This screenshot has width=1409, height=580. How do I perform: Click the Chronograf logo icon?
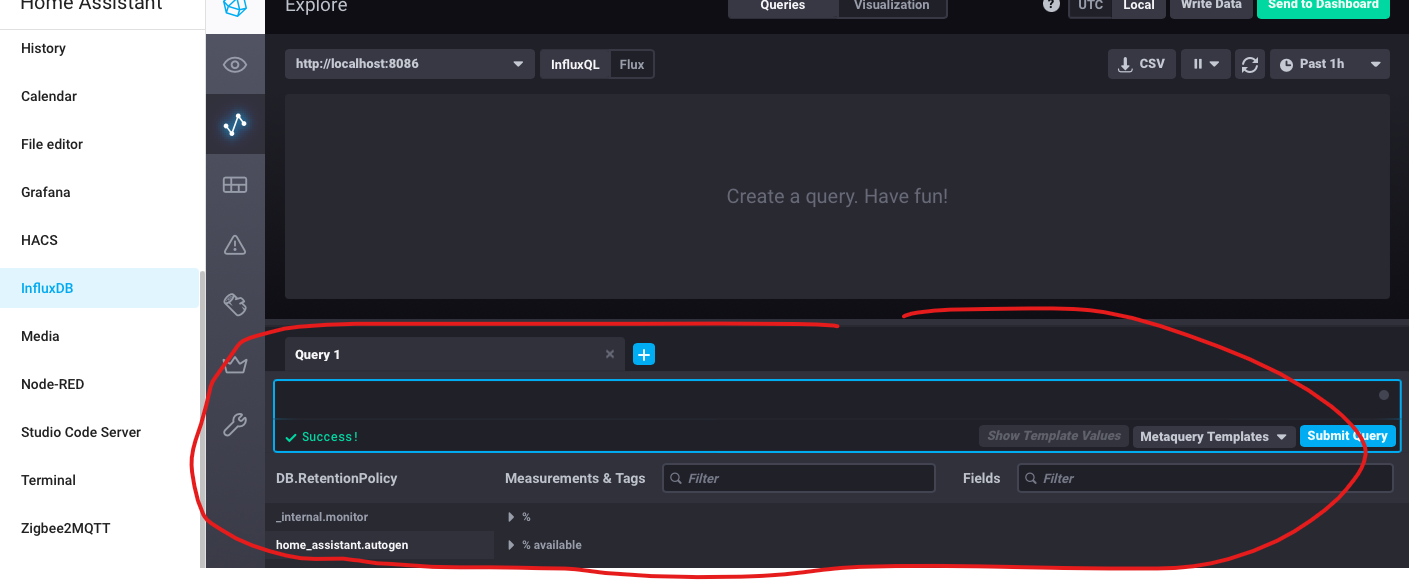tap(235, 7)
